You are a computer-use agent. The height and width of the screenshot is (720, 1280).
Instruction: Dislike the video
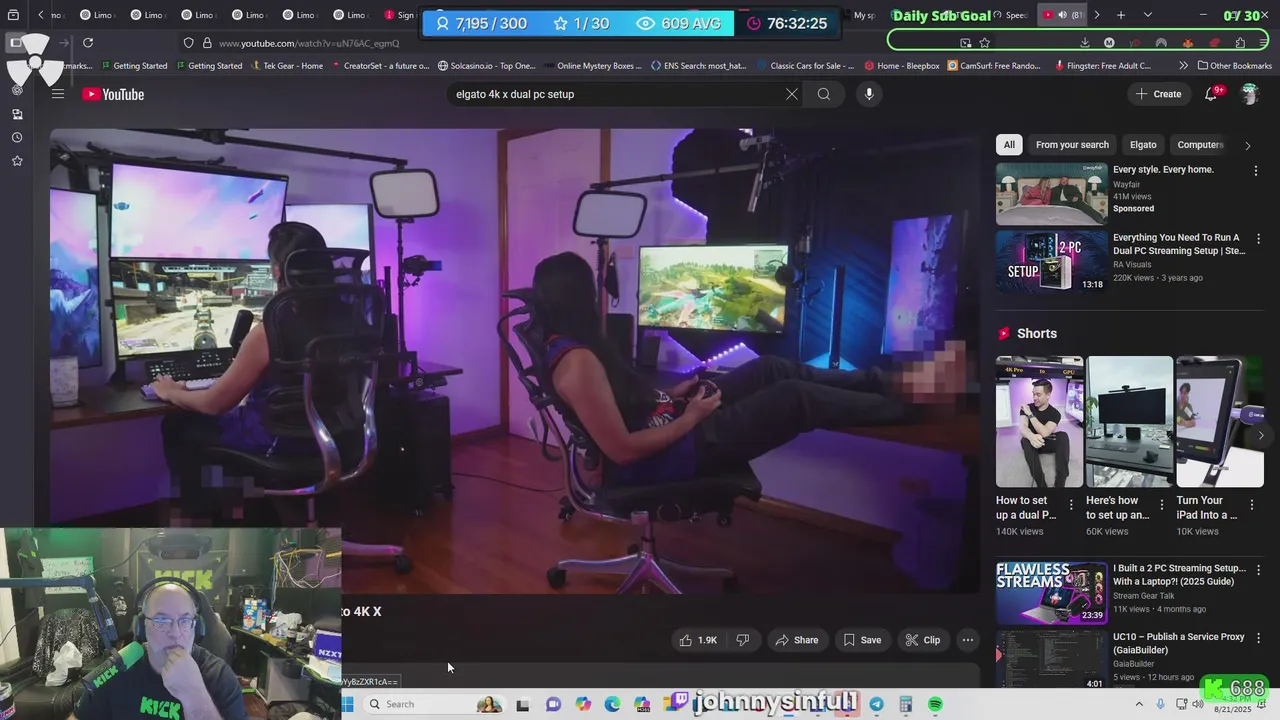pos(743,640)
